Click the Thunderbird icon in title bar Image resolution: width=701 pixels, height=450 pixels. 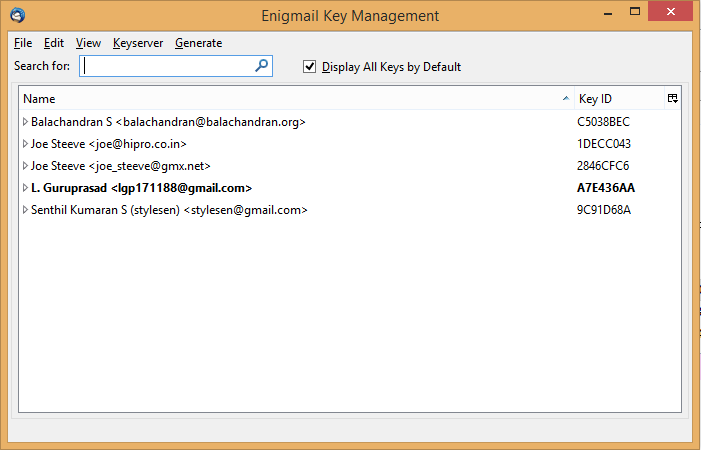[18, 15]
